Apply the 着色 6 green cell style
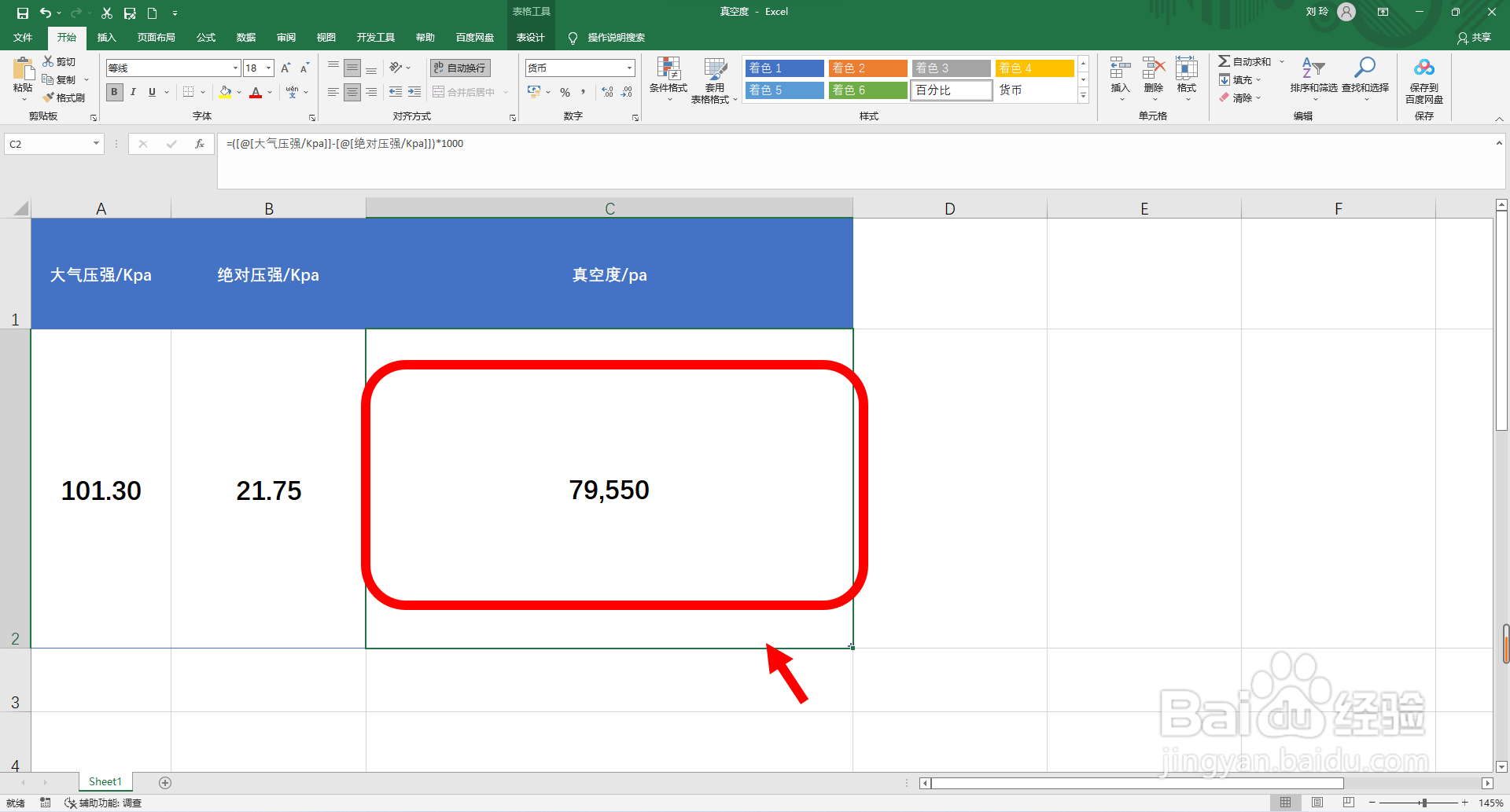Image resolution: width=1510 pixels, height=812 pixels. point(868,90)
